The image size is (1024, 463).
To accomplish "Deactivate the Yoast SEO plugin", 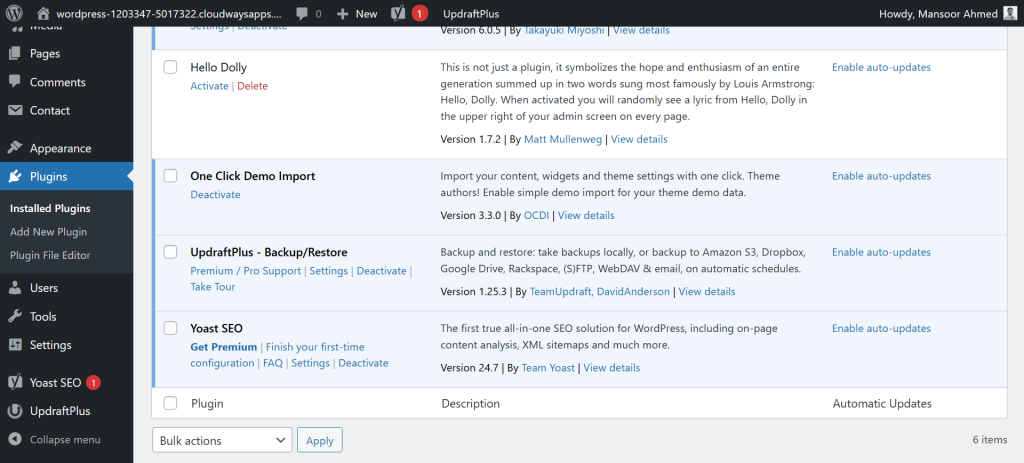I will tap(363, 363).
